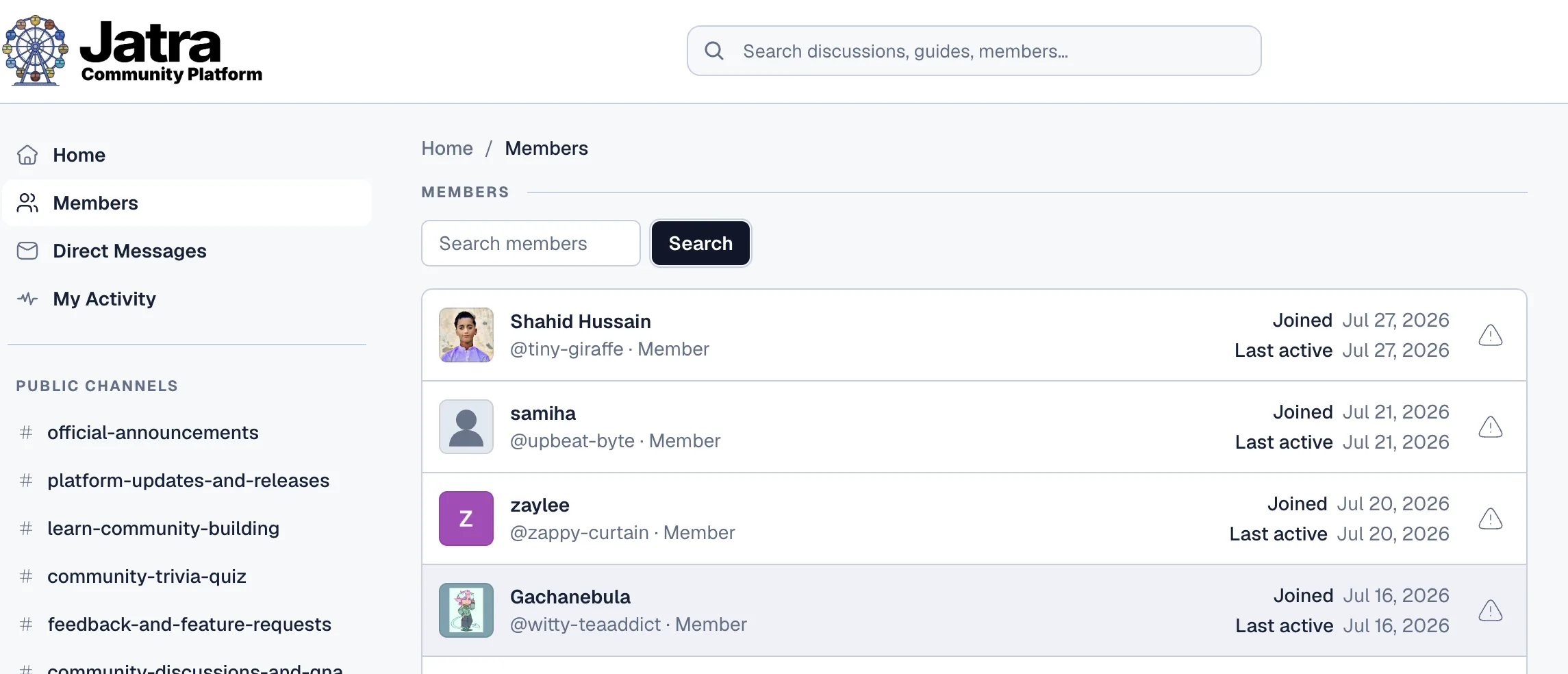Click the zaylee member name
1568x674 pixels.
(x=540, y=505)
